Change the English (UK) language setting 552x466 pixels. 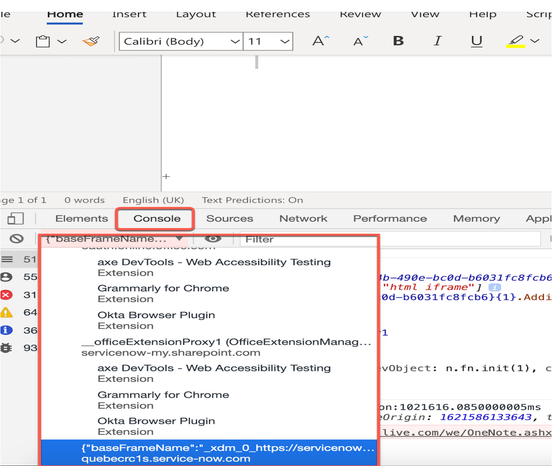click(153, 200)
